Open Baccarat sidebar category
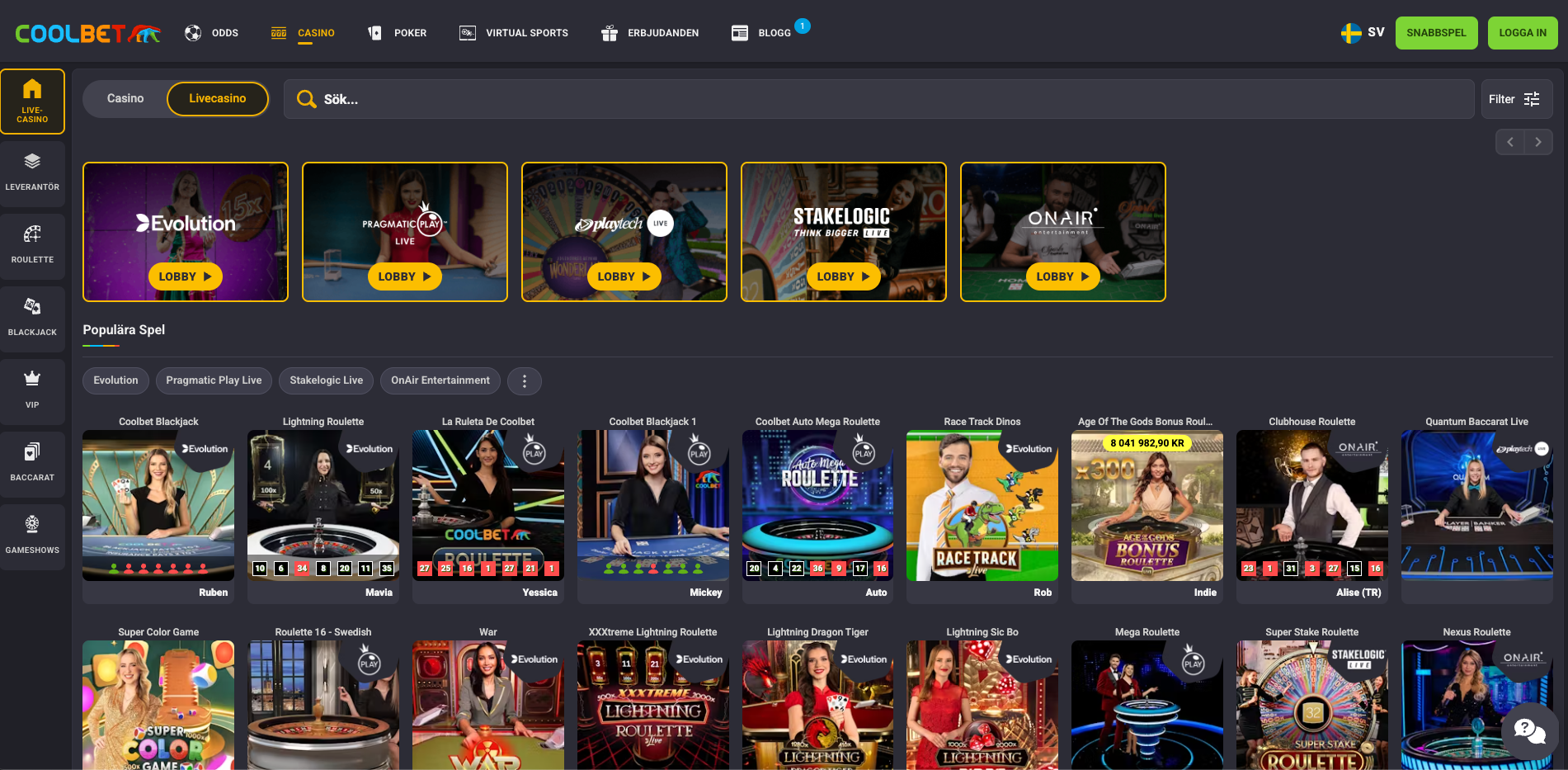This screenshot has width=1568, height=770. coord(32,465)
